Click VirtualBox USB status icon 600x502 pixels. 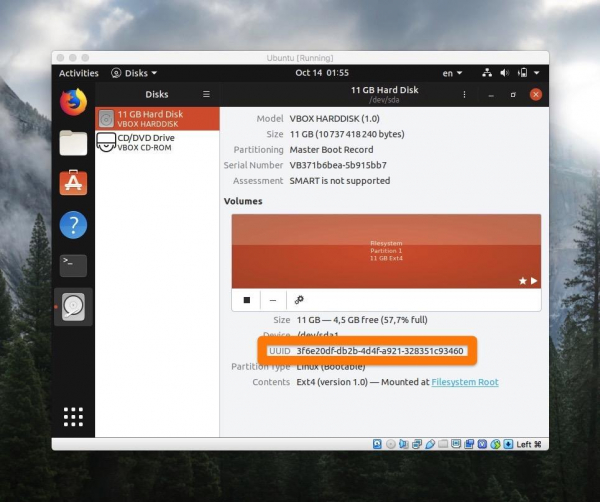[x=430, y=444]
